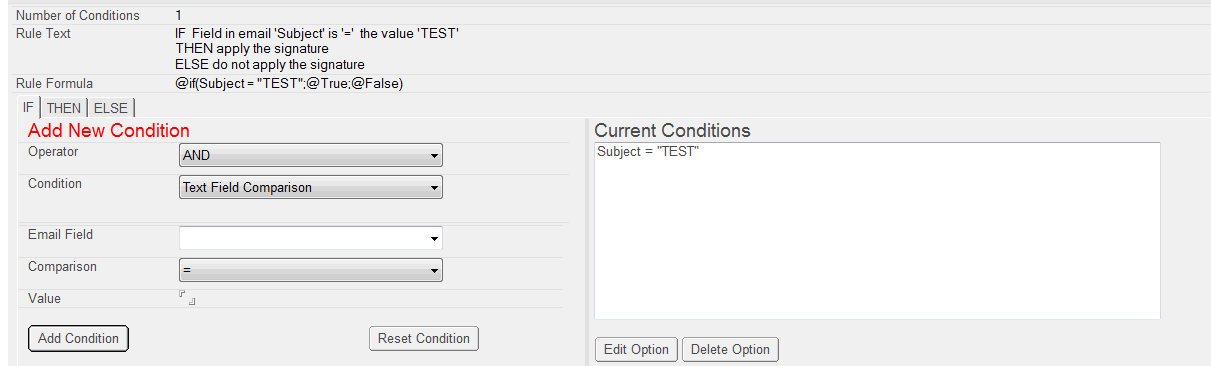Click the Rule Text IF statement line
Screen dimensions: 1211x366
click(x=317, y=33)
